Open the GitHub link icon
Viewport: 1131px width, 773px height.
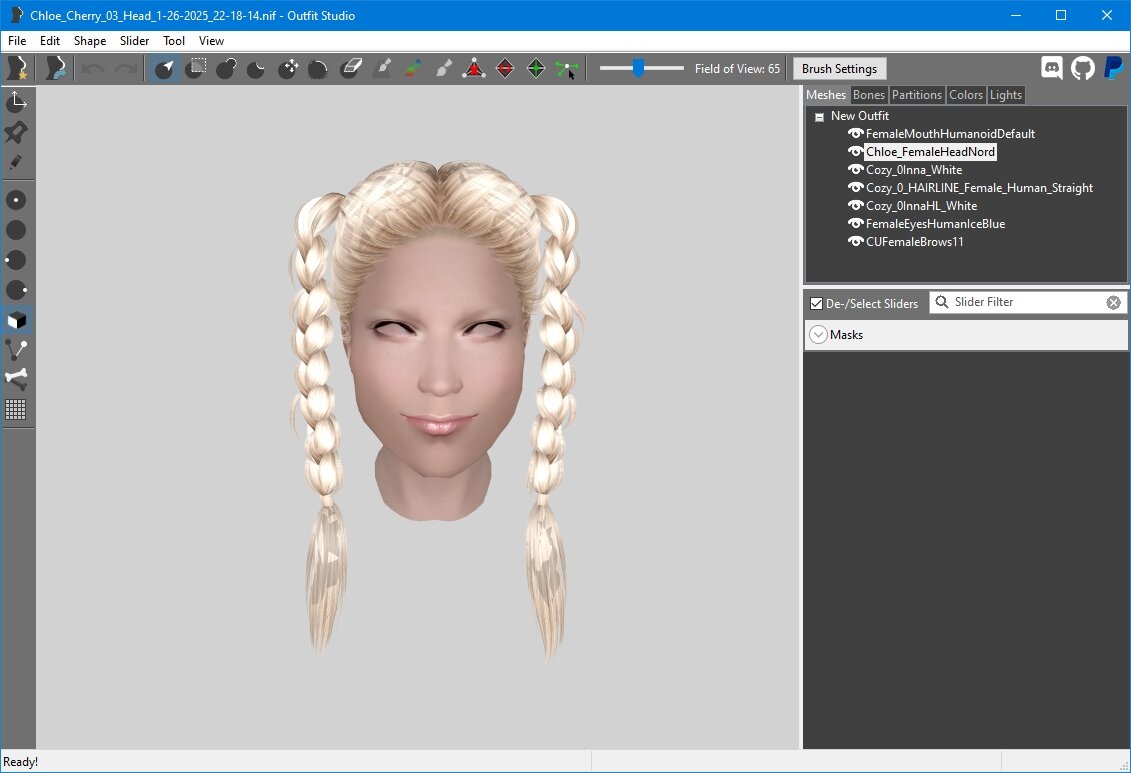click(x=1083, y=69)
